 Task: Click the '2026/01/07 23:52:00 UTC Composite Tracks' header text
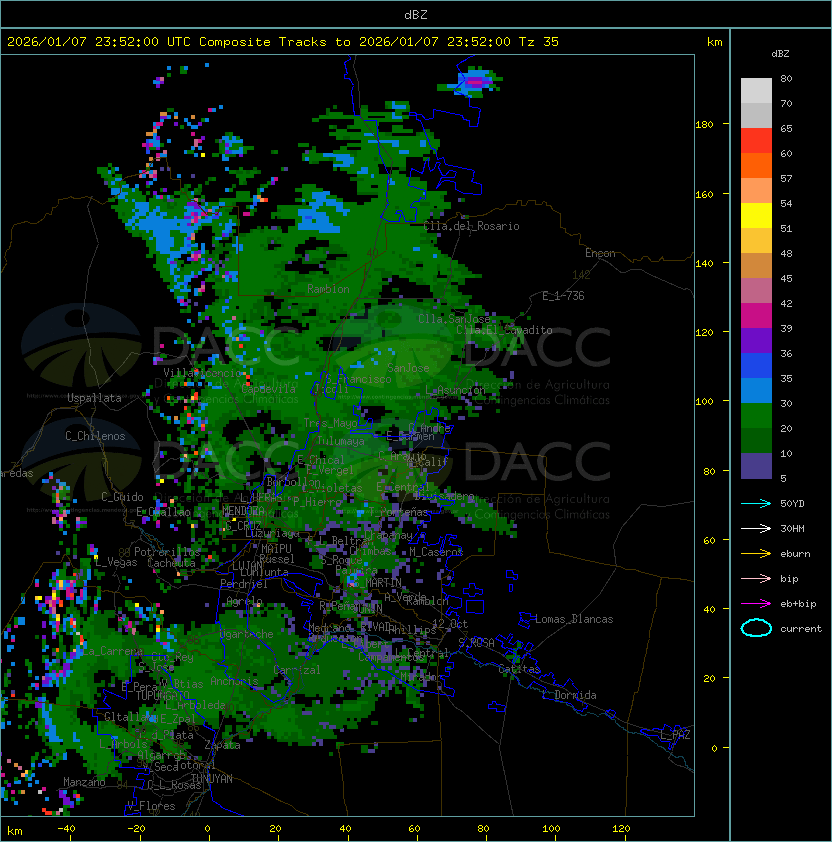(x=167, y=42)
